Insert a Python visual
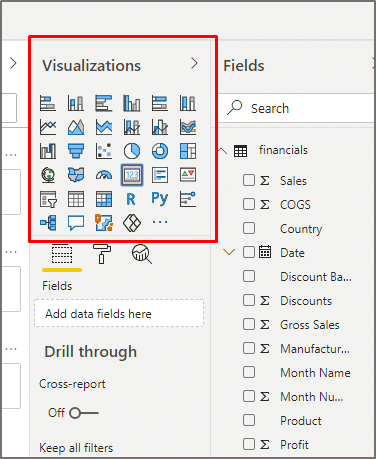This screenshot has width=376, height=459. pos(160,199)
